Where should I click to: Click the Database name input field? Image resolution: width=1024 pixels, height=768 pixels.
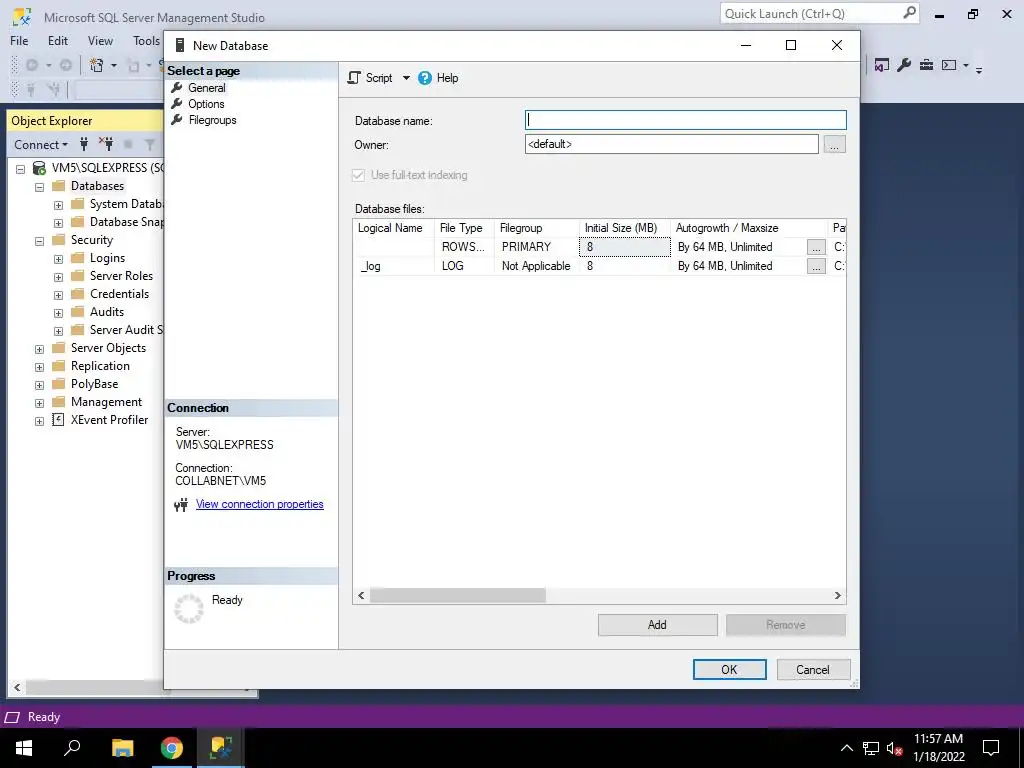tap(686, 120)
